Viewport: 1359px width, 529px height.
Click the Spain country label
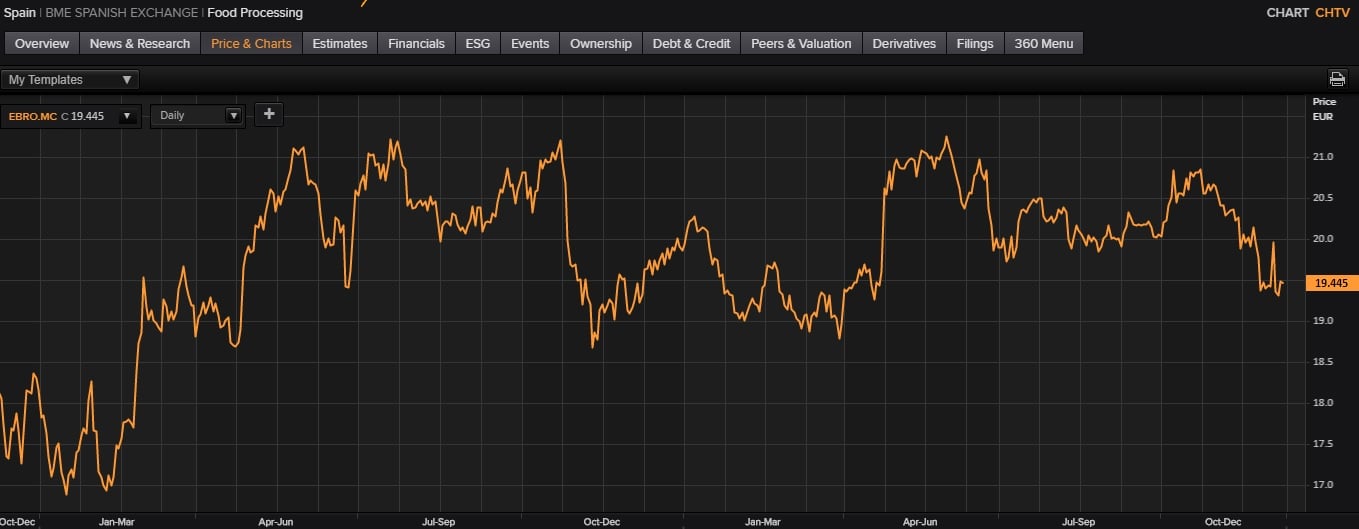[21, 13]
